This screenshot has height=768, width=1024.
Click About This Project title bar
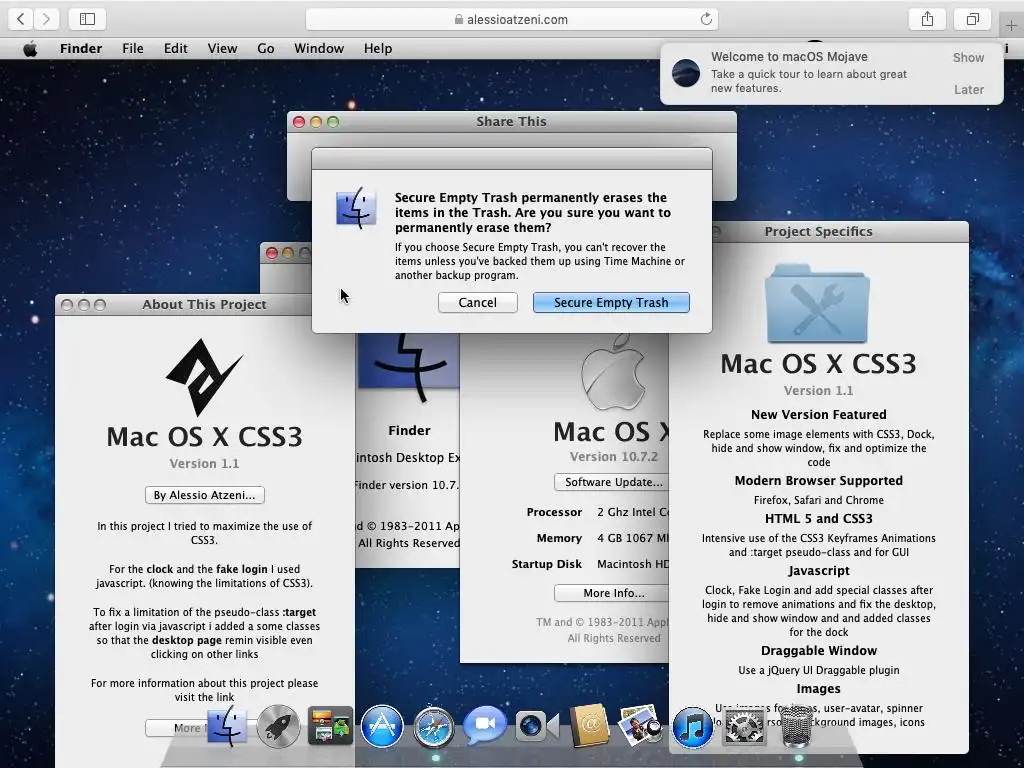click(x=204, y=304)
